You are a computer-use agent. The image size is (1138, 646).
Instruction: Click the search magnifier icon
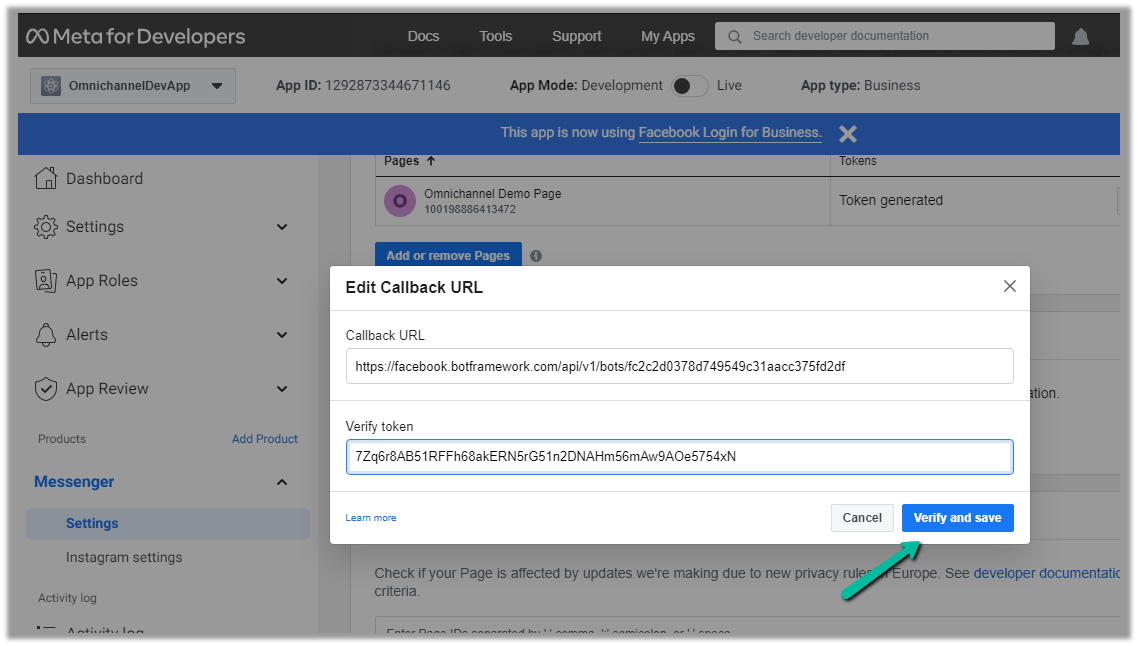pyautogui.click(x=735, y=37)
